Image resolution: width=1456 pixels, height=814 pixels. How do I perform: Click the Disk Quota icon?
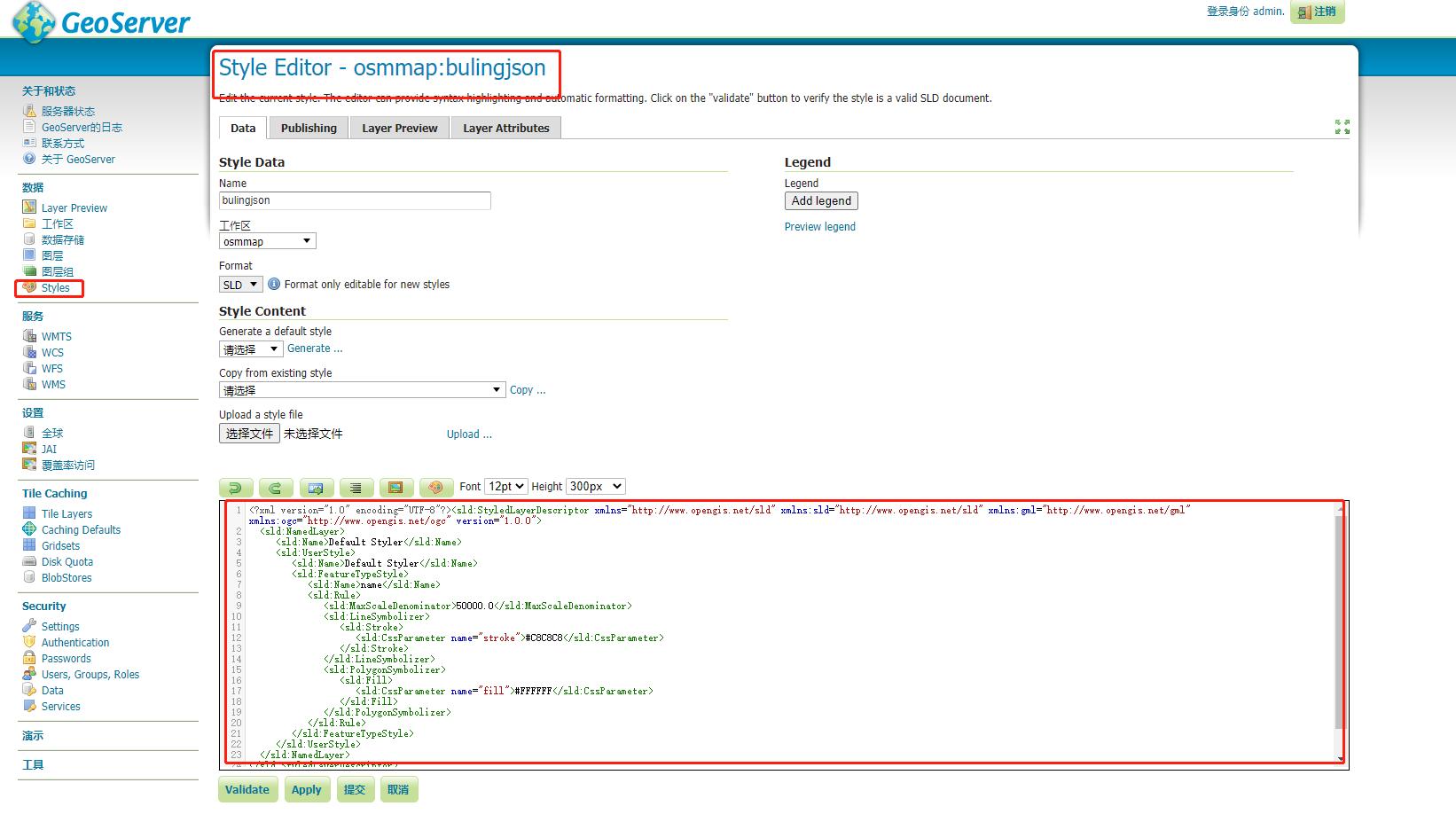click(x=29, y=561)
